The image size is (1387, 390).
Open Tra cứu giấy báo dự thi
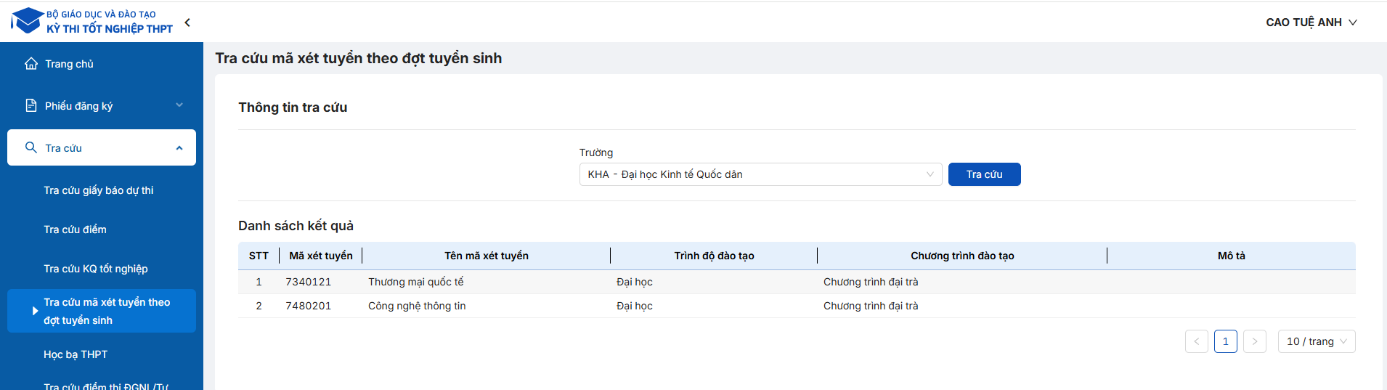(x=101, y=190)
